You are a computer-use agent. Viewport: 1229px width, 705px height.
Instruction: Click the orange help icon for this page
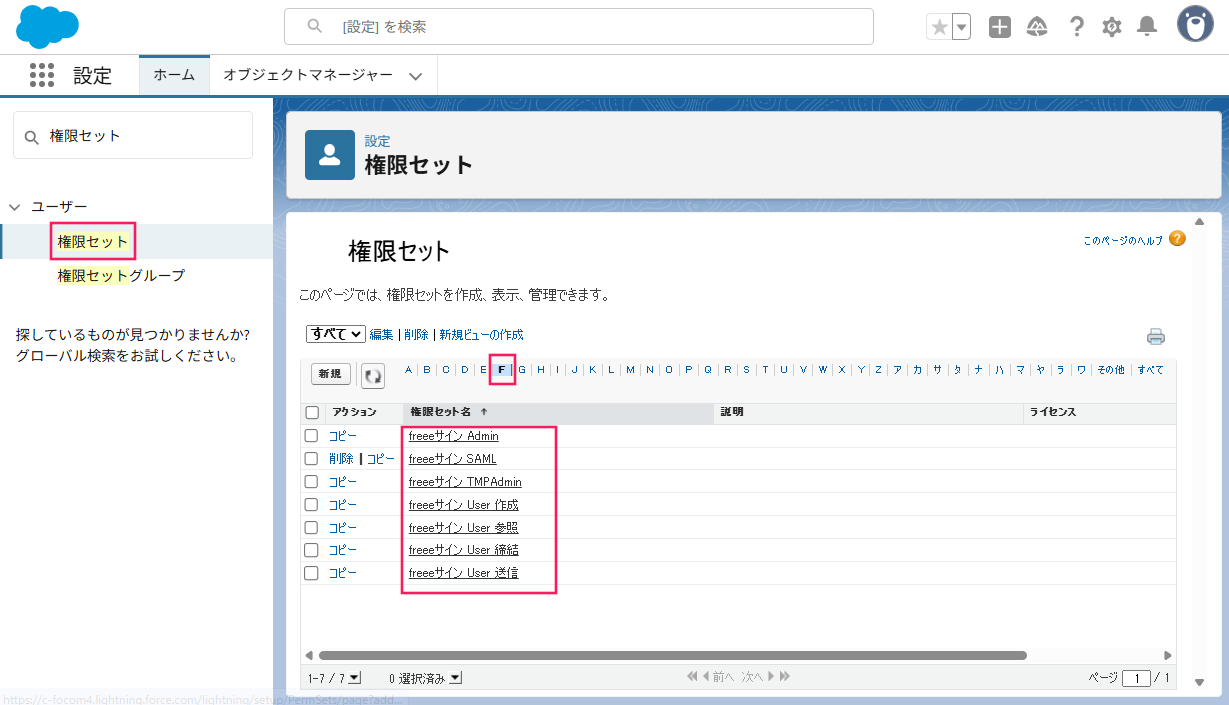pyautogui.click(x=1177, y=239)
